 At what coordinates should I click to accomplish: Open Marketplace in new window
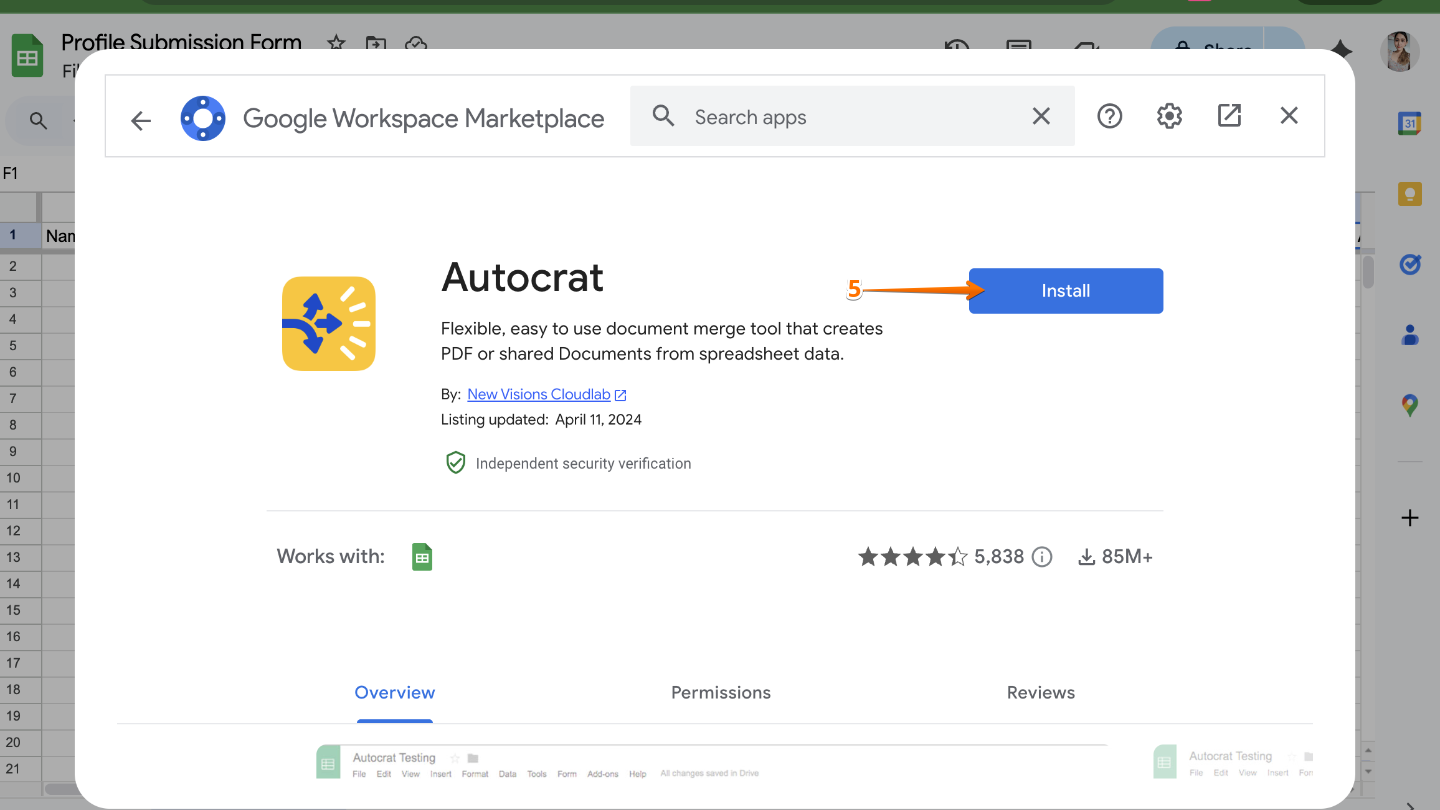1228,115
